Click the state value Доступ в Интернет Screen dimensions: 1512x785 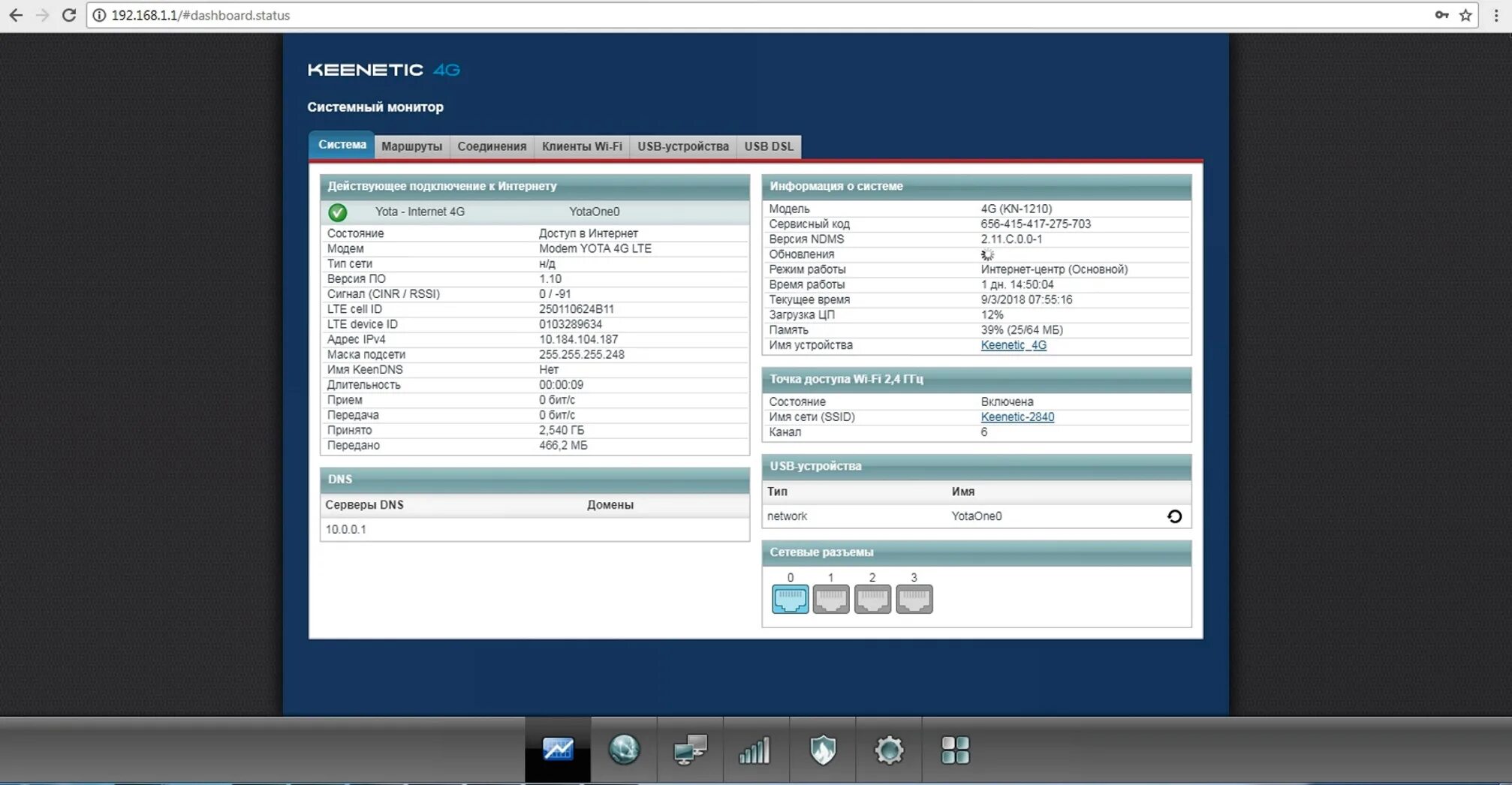pos(588,233)
